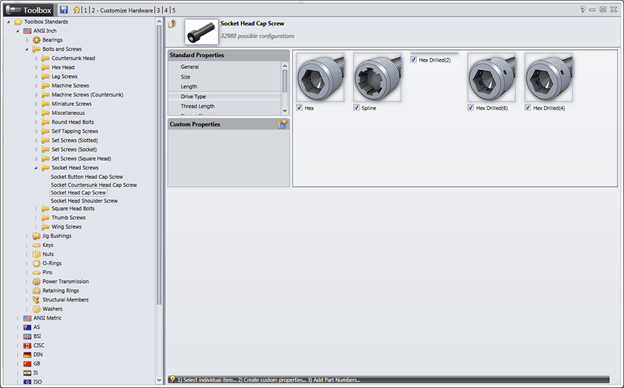The height and width of the screenshot is (388, 624).
Task: Collapse the ANSI Inch standard node
Action: (x=18, y=31)
